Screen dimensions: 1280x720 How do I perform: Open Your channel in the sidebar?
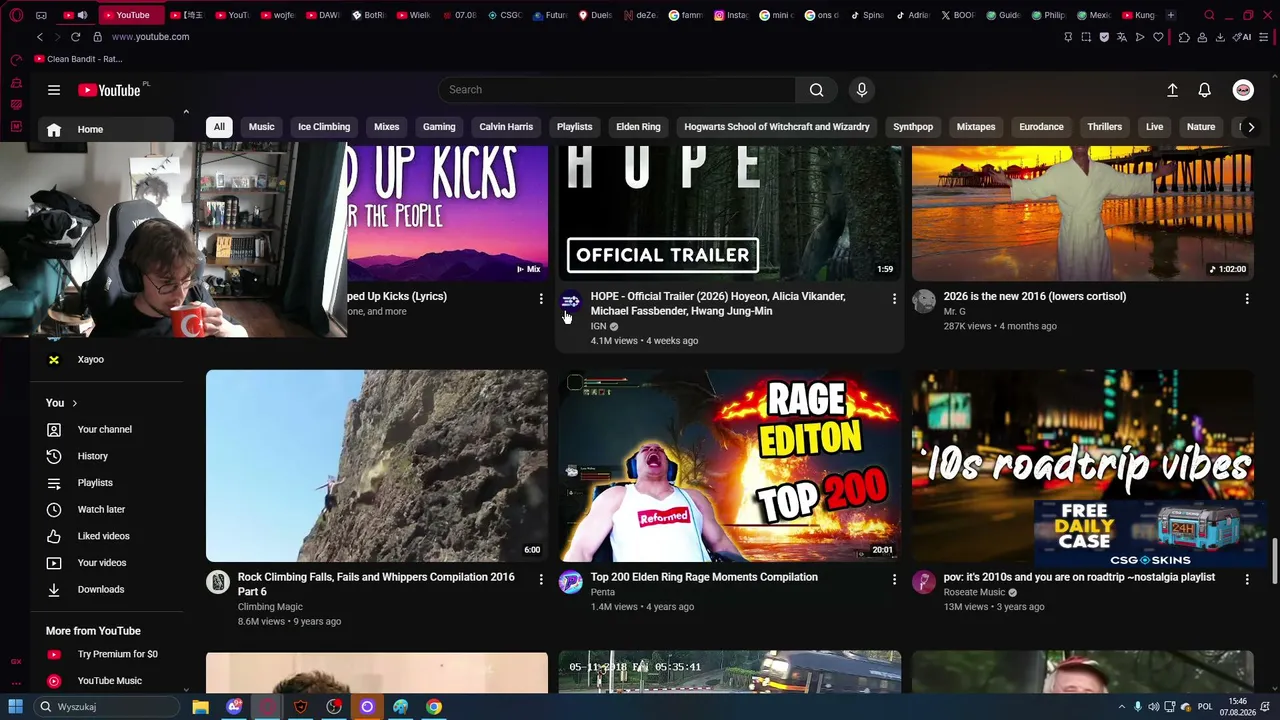click(x=107, y=430)
